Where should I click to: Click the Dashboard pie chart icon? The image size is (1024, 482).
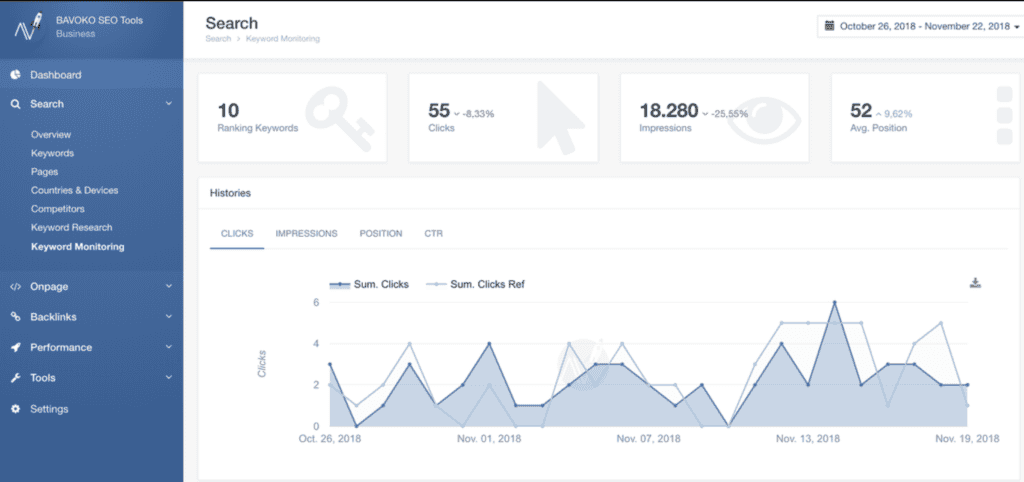(16, 75)
